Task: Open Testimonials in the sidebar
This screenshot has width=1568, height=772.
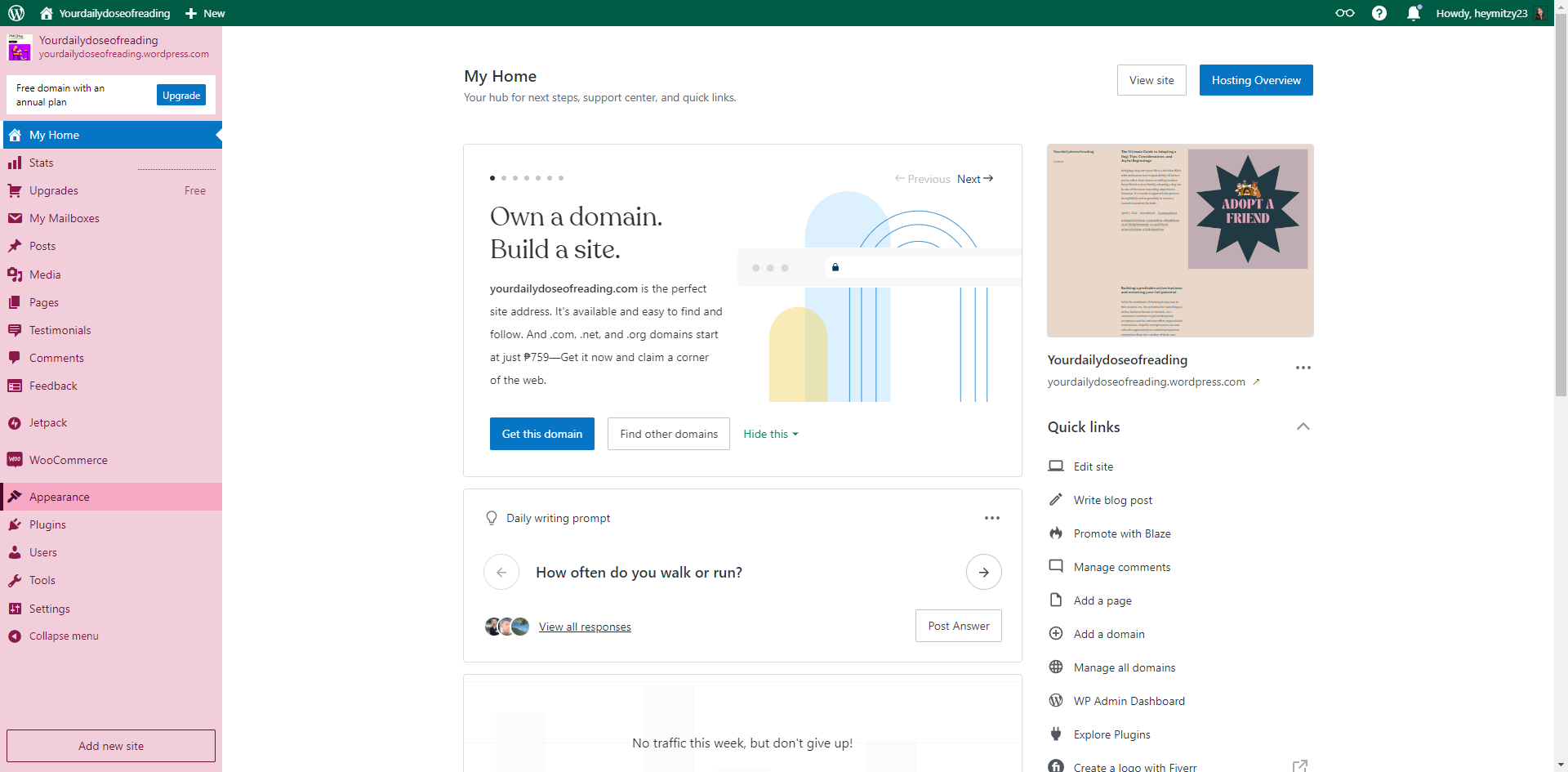Action: (x=111, y=330)
